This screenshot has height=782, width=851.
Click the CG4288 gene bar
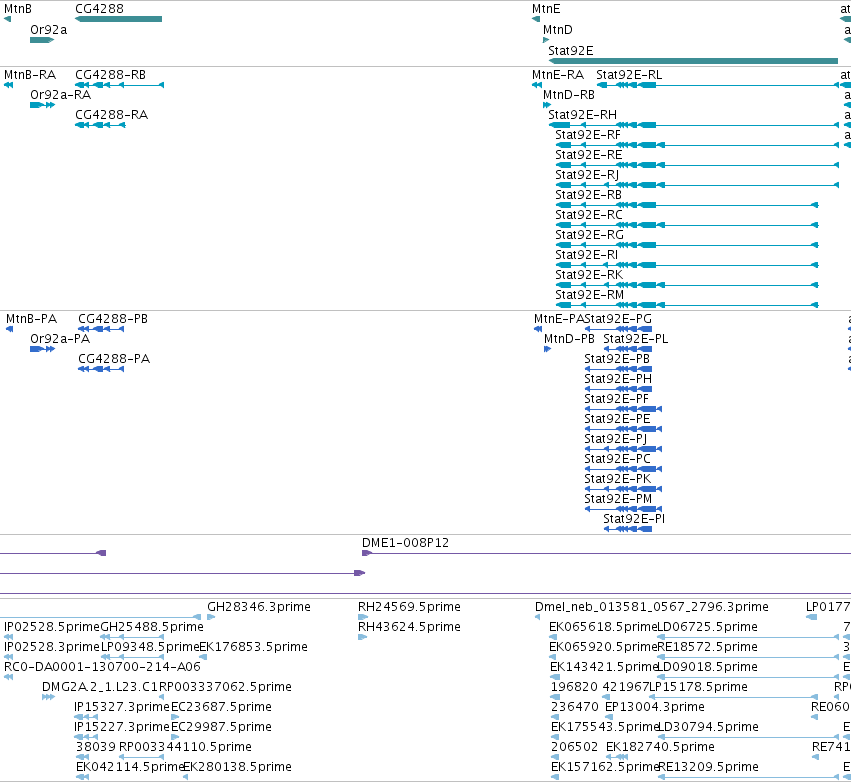tap(118, 19)
